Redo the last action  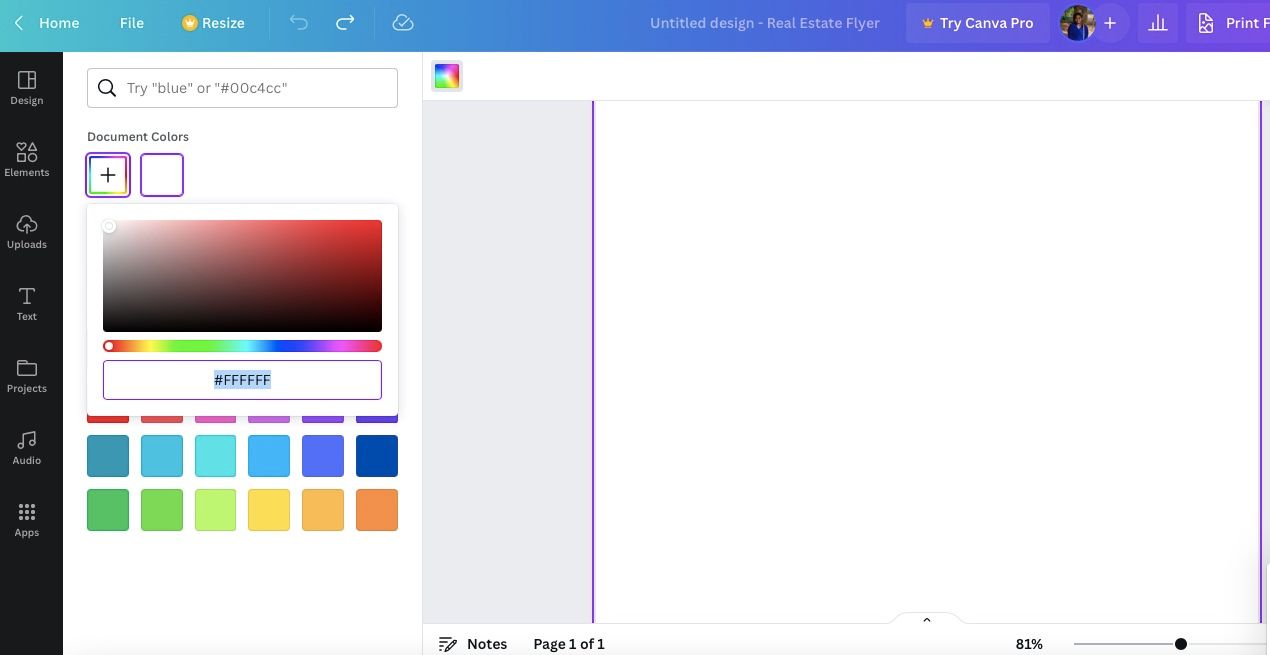pos(343,22)
